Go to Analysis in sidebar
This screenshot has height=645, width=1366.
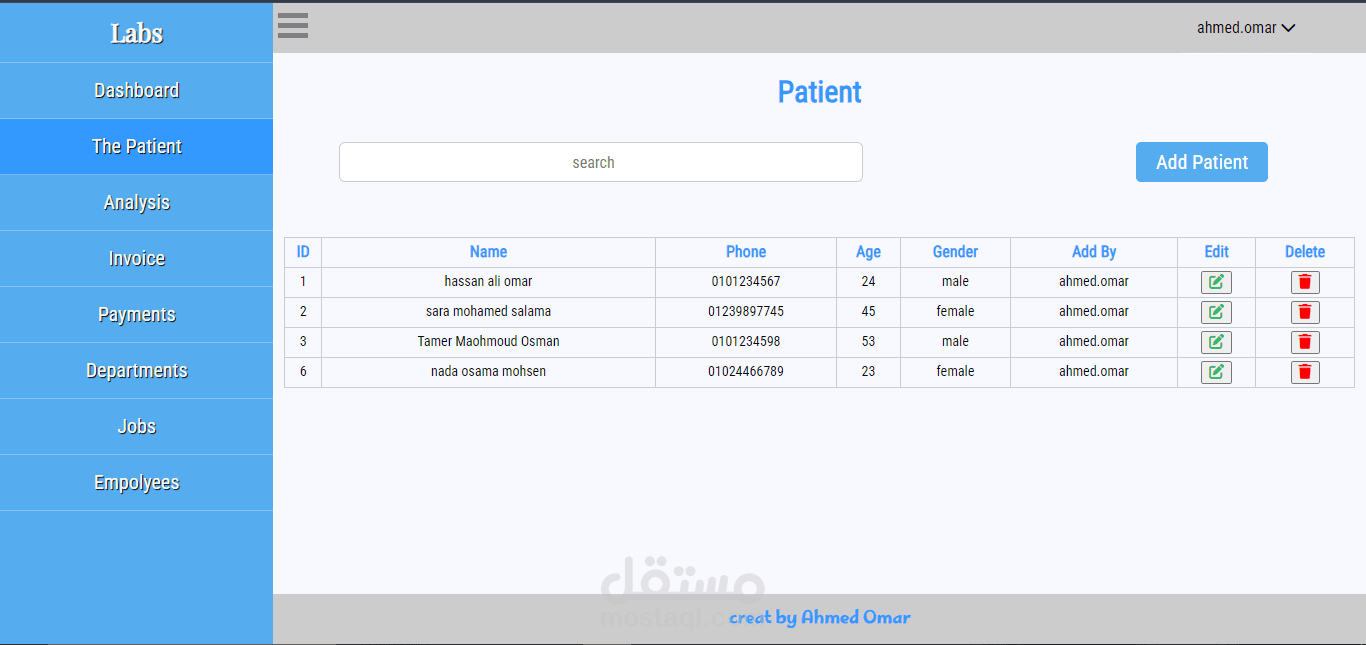pyautogui.click(x=137, y=203)
